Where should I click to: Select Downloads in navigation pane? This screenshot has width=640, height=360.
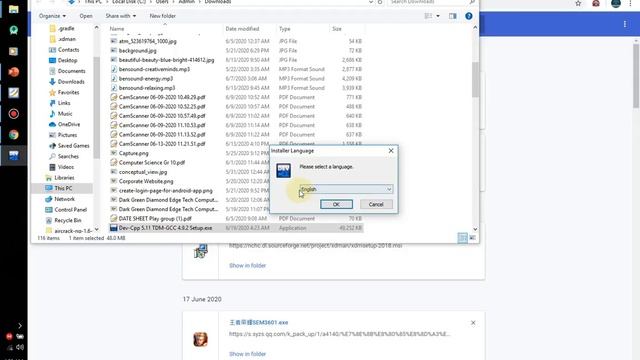(67, 81)
